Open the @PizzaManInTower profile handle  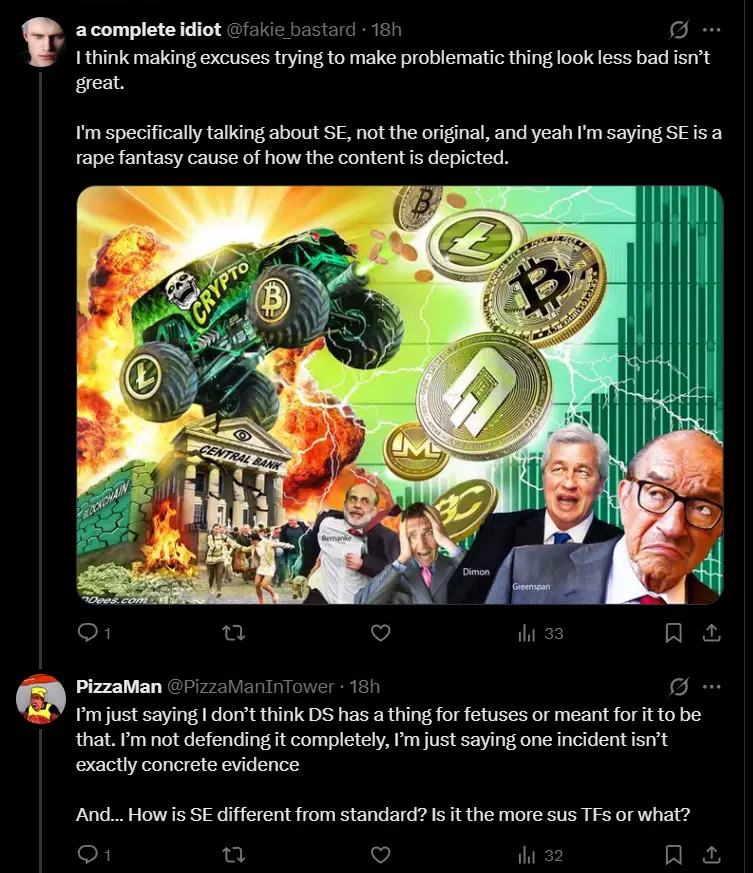251,686
